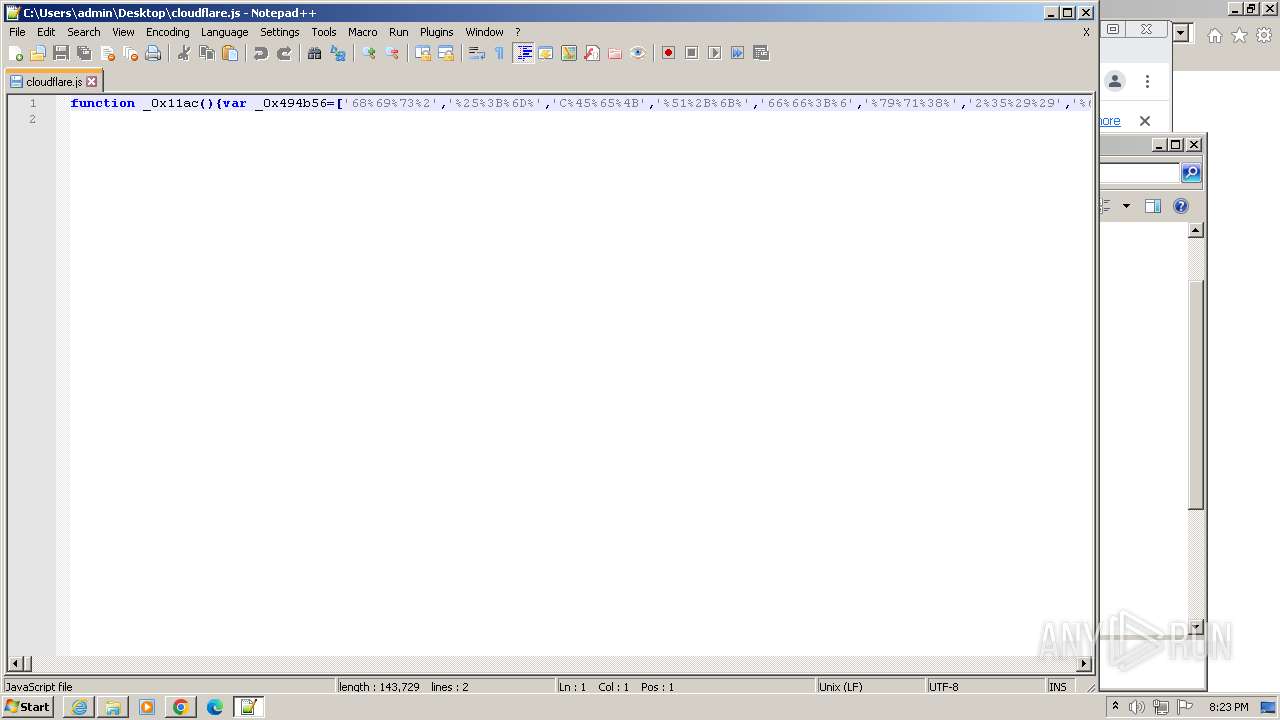Click the Save All toolbar icon
The image size is (1280, 720).
[84, 53]
